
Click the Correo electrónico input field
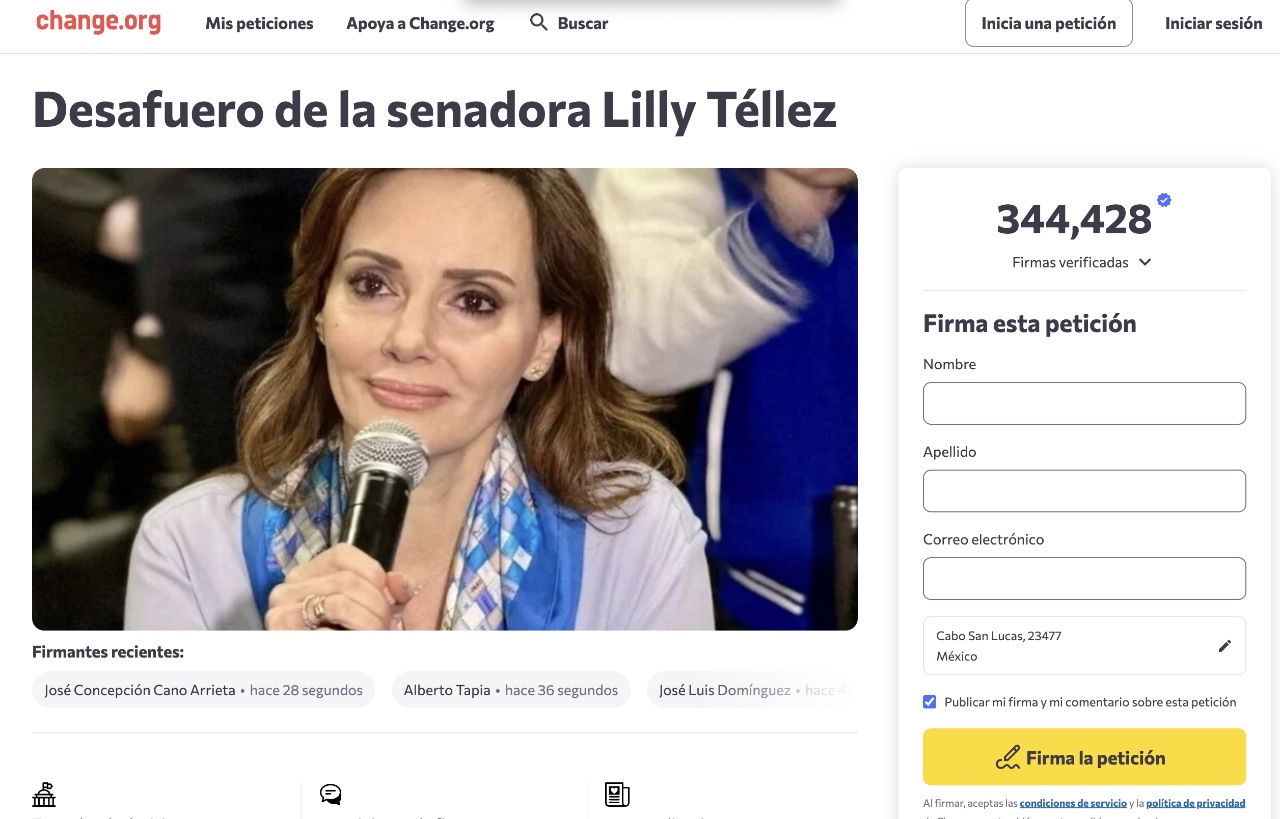coord(1084,578)
